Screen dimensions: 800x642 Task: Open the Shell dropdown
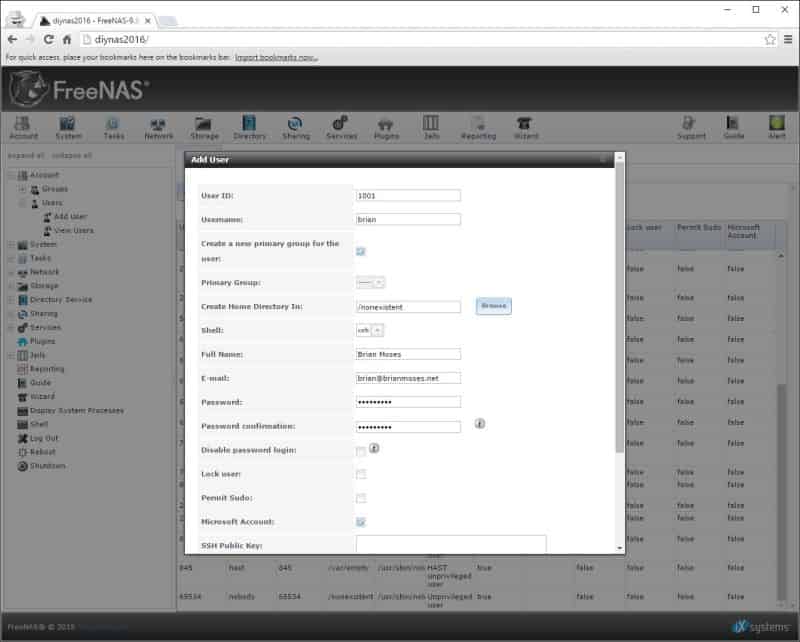pyautogui.click(x=369, y=331)
